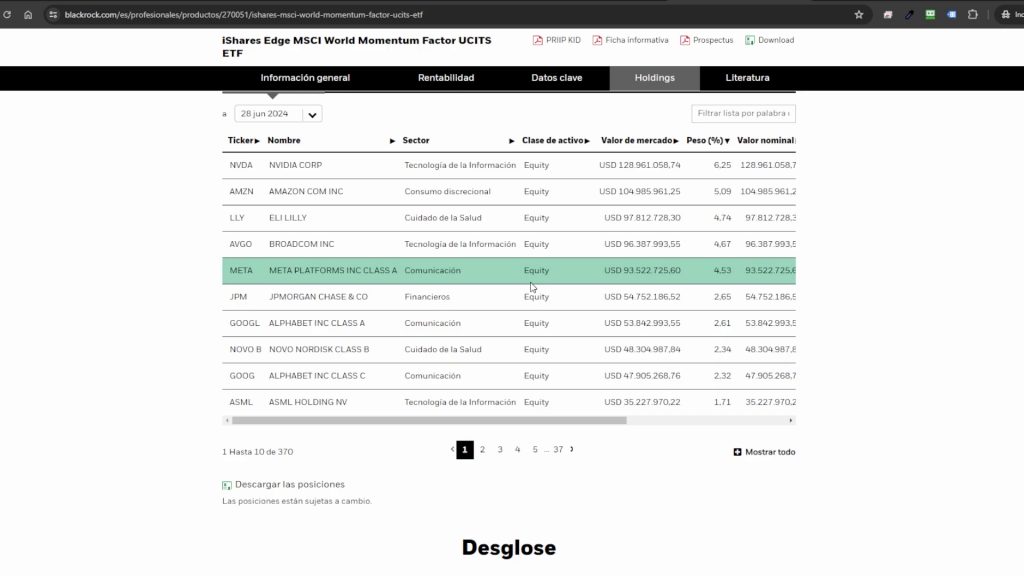Image resolution: width=1024 pixels, height=576 pixels.
Task: Click the Download link in header
Action: [776, 40]
